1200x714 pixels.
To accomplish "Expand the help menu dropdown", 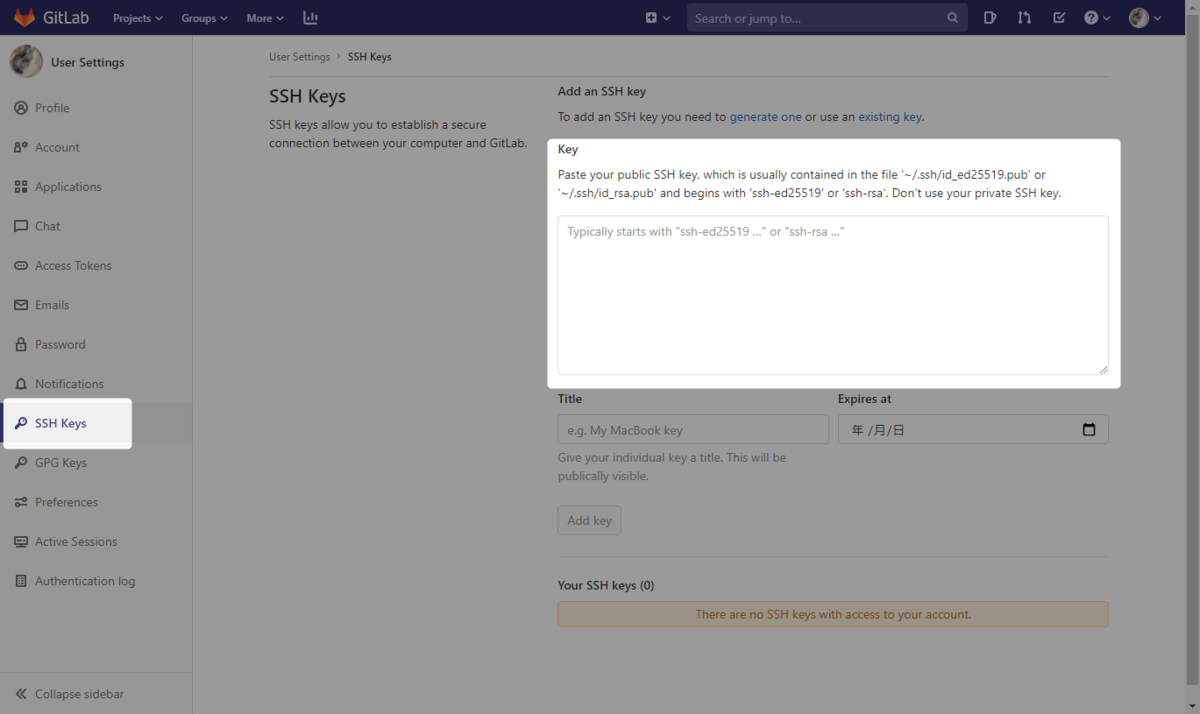I will click(1096, 17).
